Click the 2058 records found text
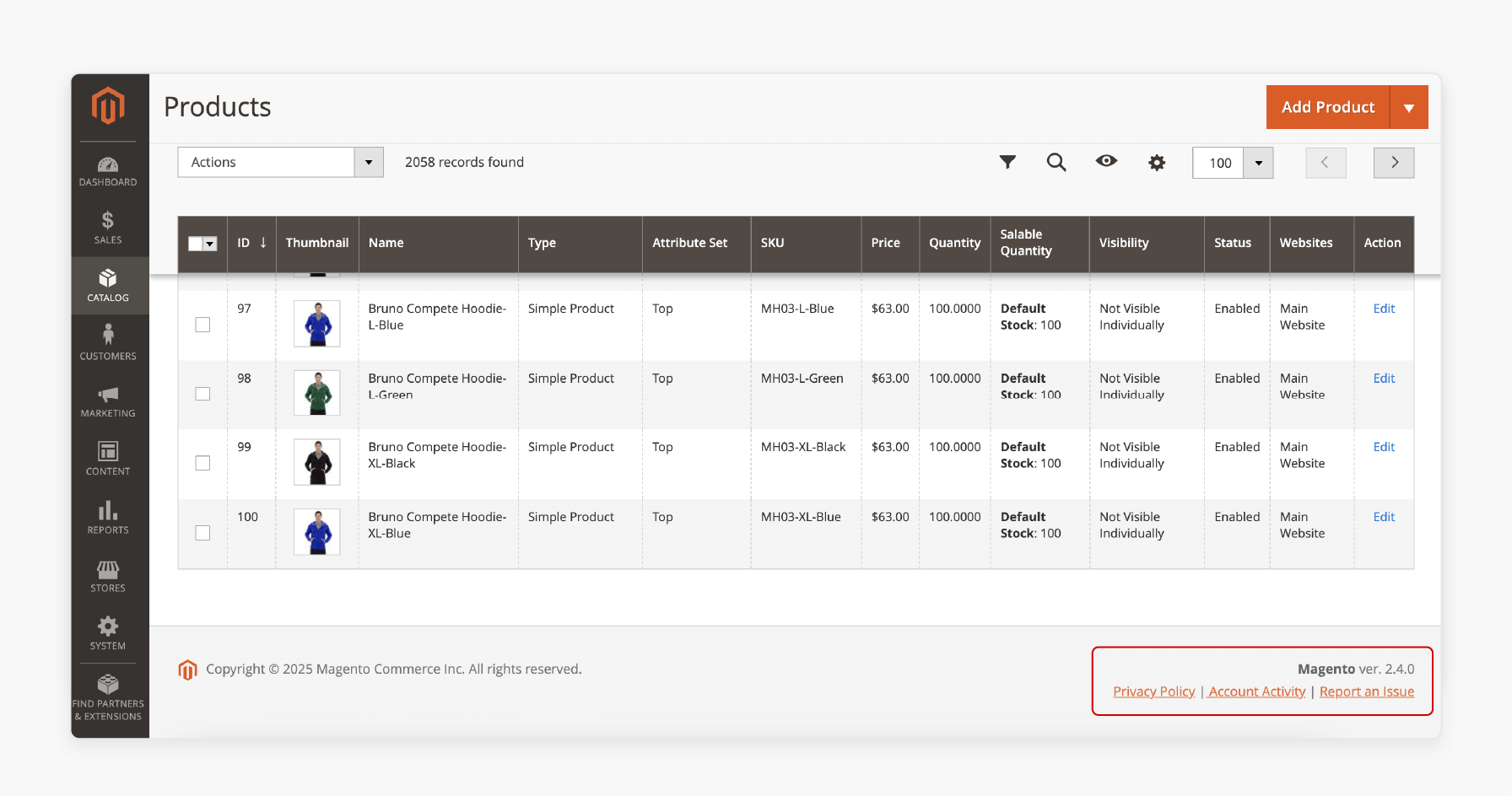The height and width of the screenshot is (796, 1512). [464, 162]
